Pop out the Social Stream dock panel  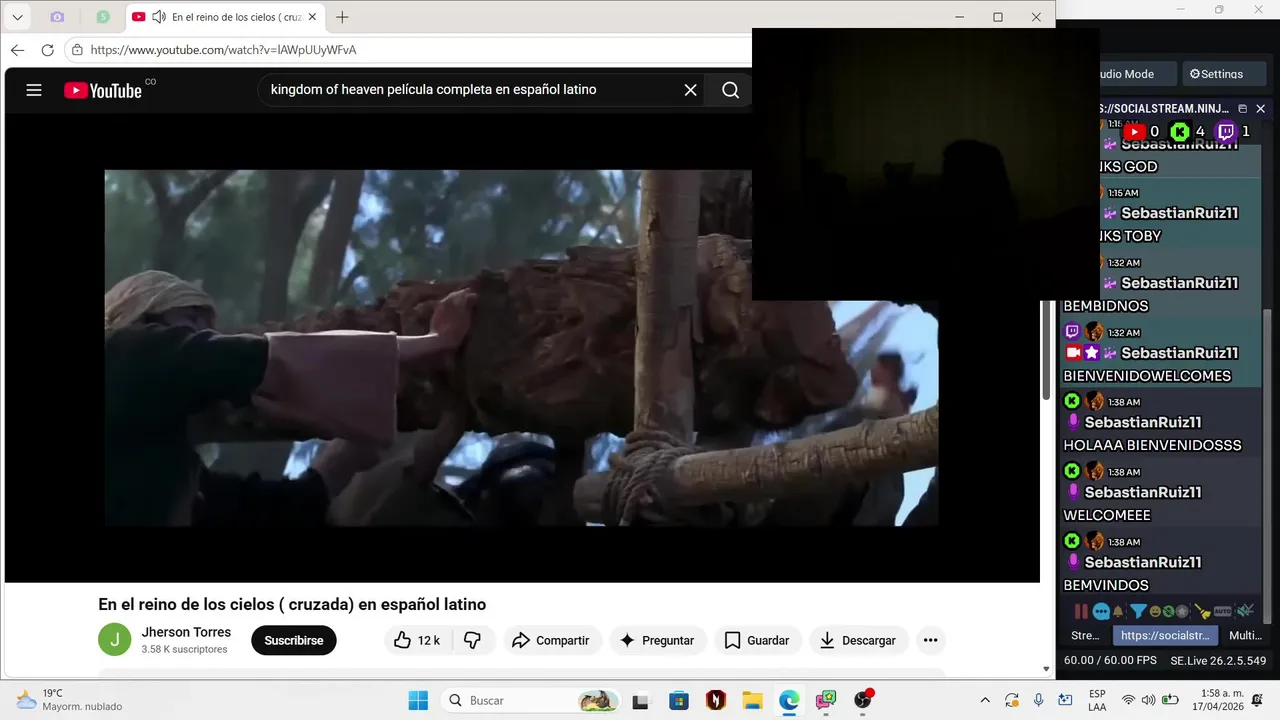coord(1242,109)
